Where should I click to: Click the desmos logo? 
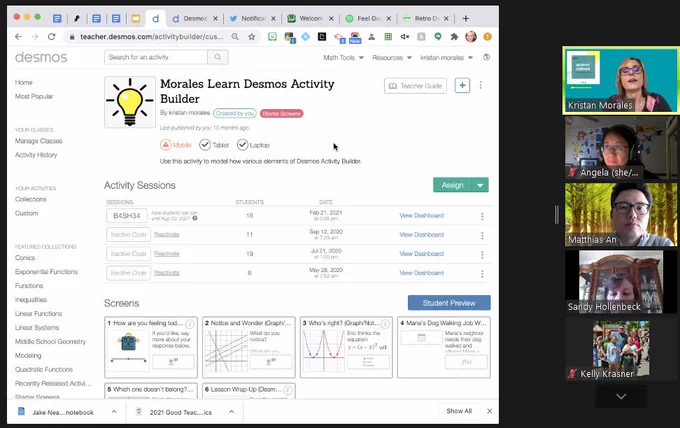[41, 57]
